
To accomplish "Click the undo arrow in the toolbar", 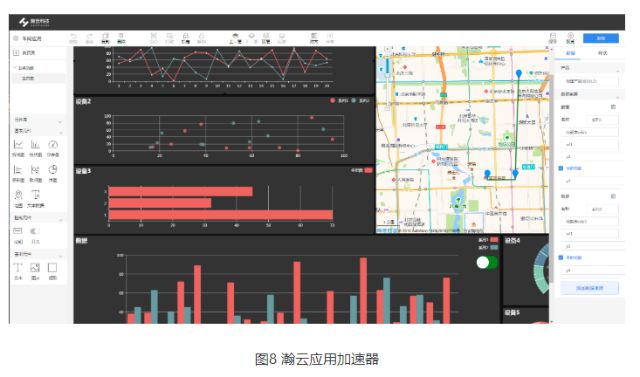I will tap(73, 36).
